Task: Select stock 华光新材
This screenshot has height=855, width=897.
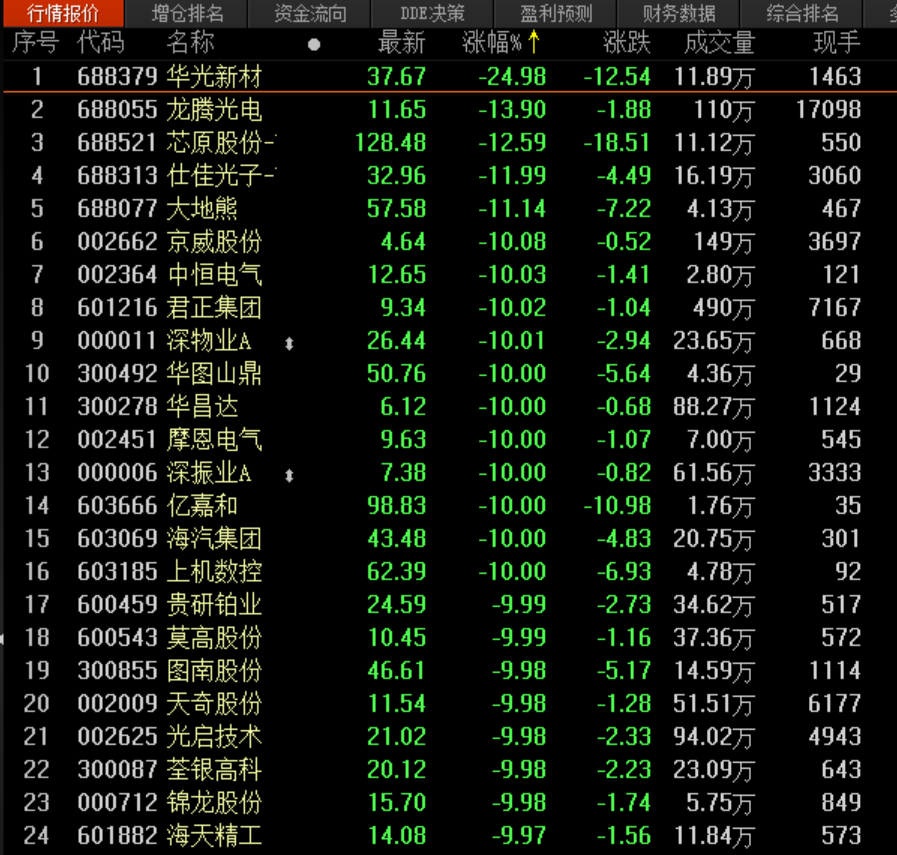Action: tap(214, 77)
